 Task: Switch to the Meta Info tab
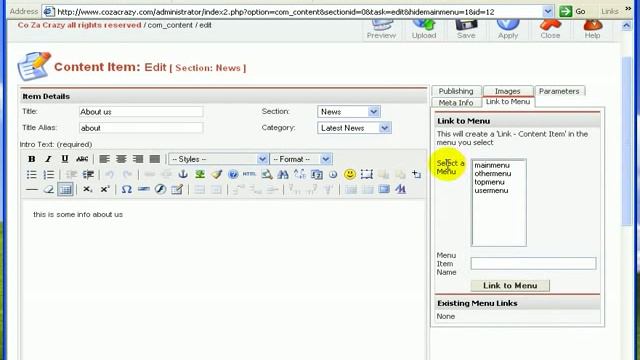tap(456, 103)
